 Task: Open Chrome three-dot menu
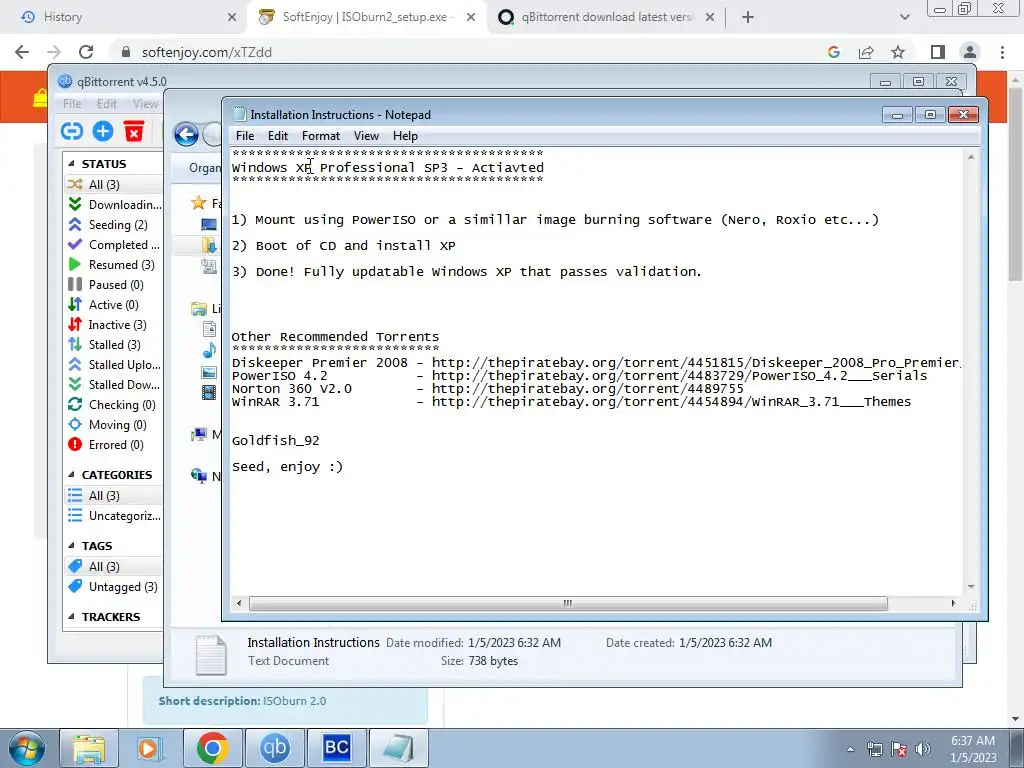(x=1002, y=52)
